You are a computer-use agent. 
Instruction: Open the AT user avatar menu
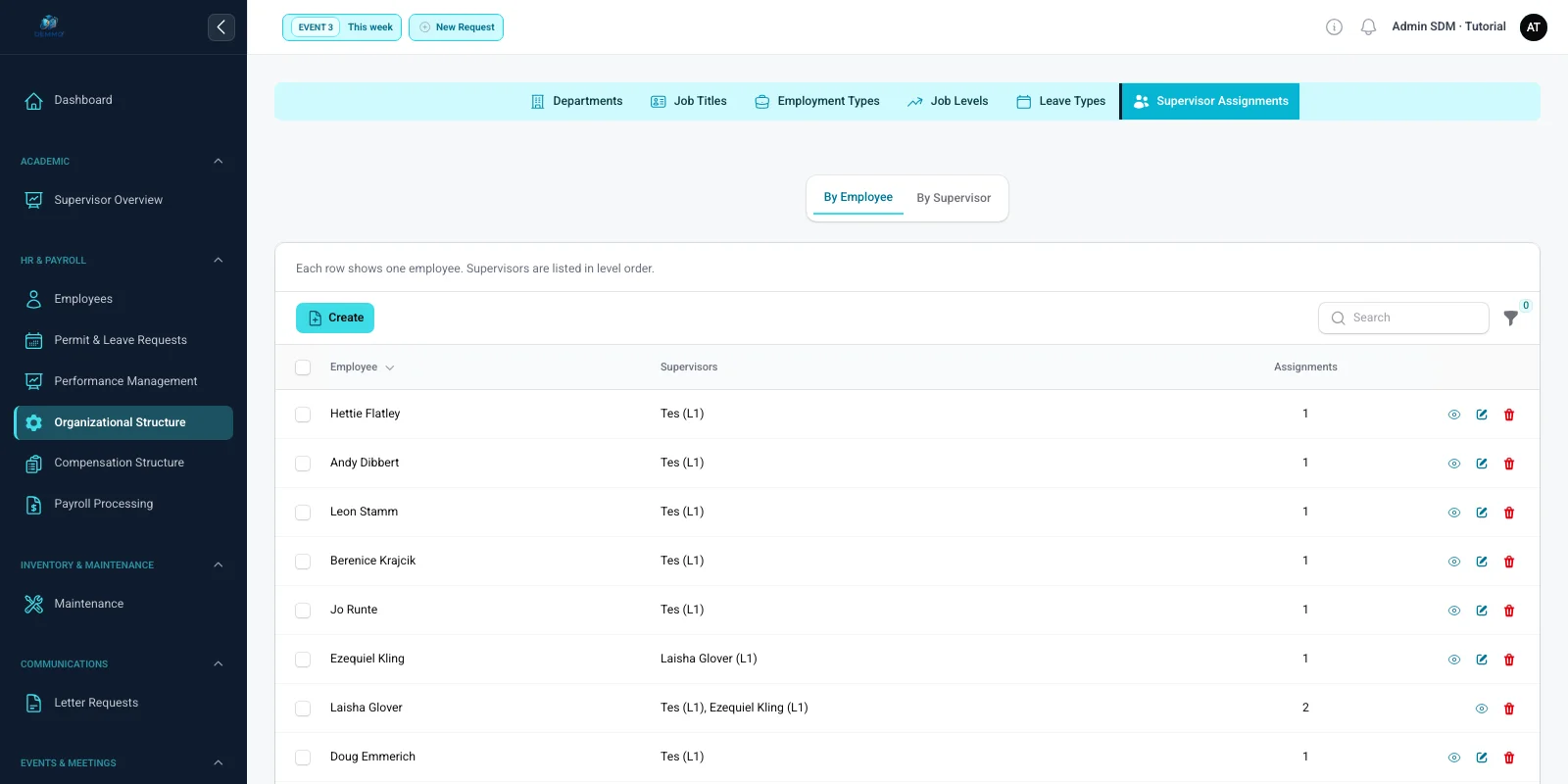(1534, 27)
